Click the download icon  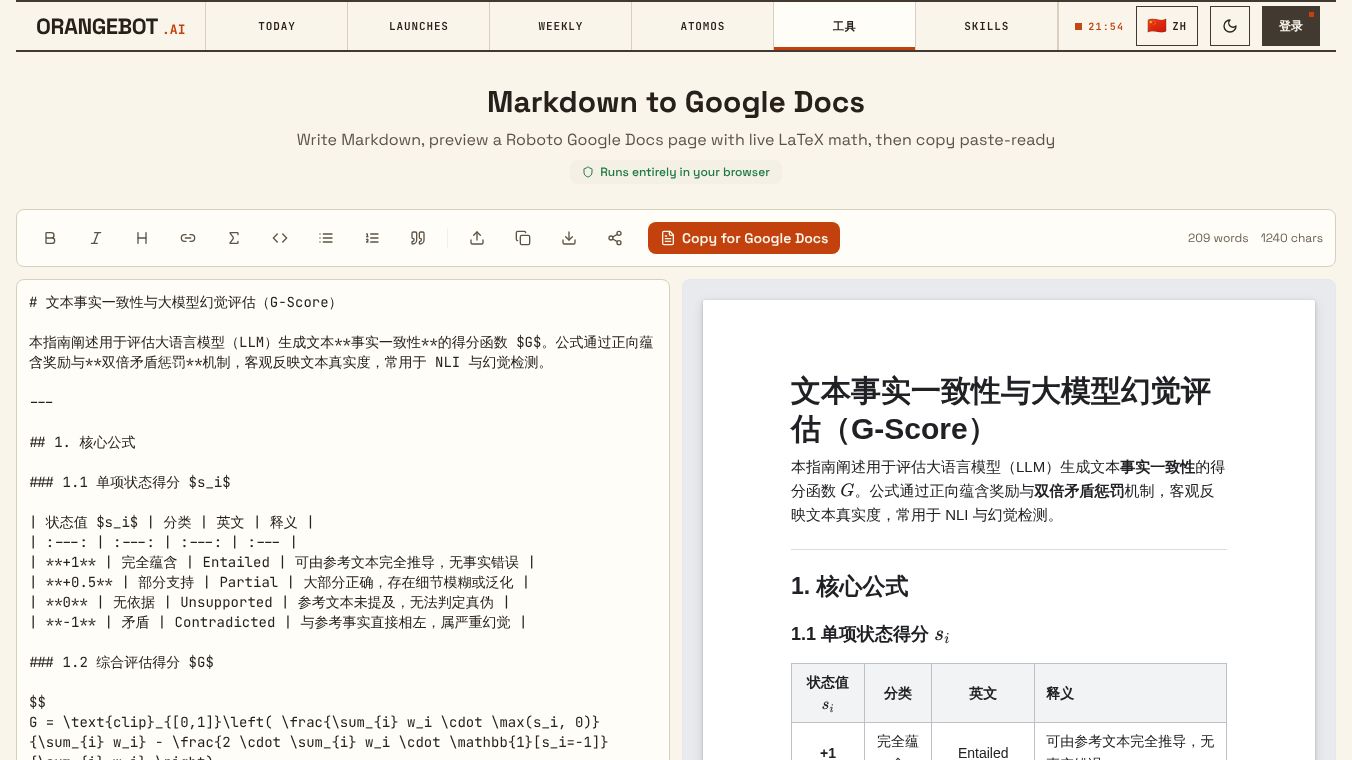(569, 238)
